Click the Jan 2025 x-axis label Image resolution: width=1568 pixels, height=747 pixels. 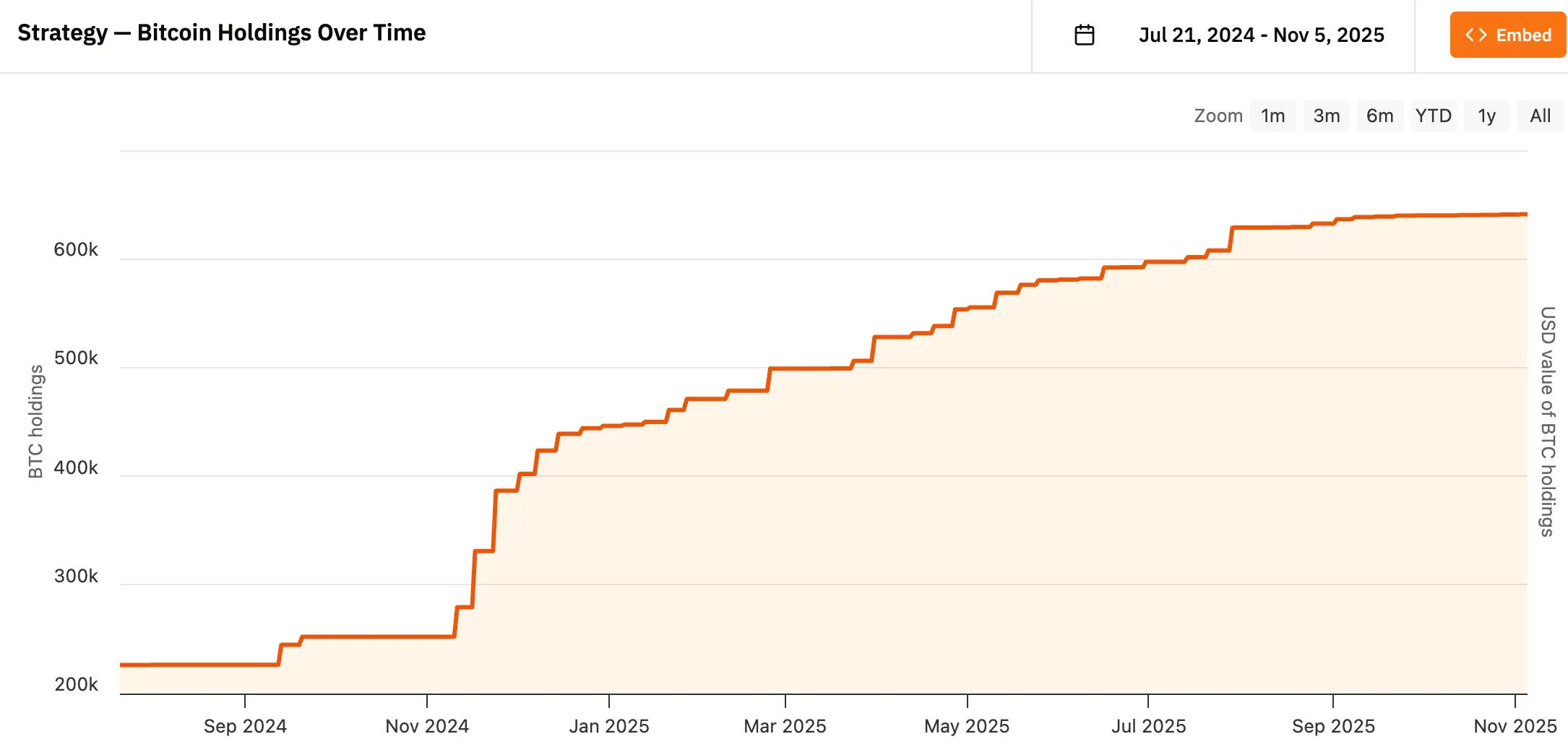tap(609, 725)
